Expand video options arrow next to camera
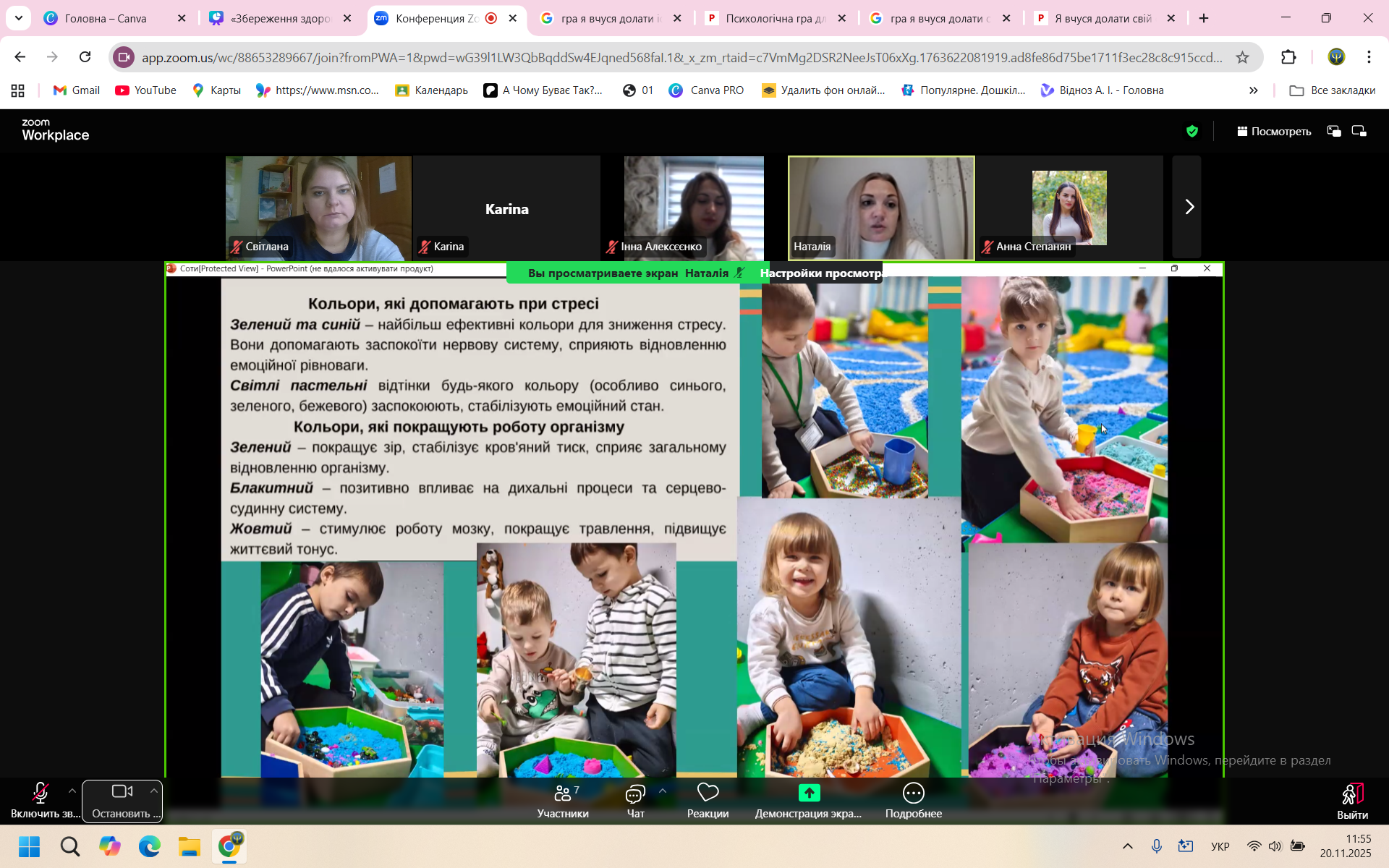Screen dimensions: 1389x868 [154, 791]
